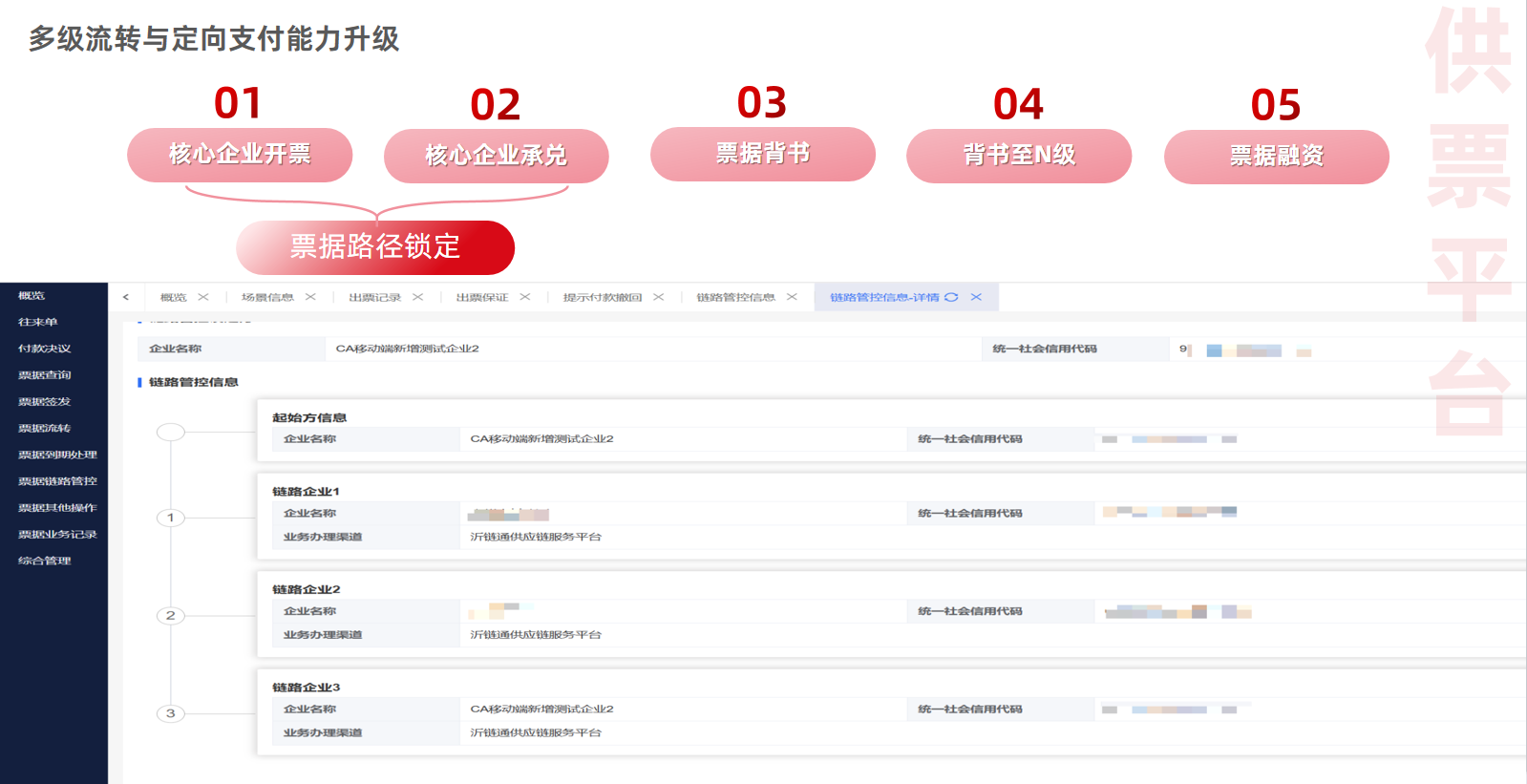Click 沂链通供应链服务平台 in 链路企业2
The width and height of the screenshot is (1527, 784).
[x=536, y=635]
